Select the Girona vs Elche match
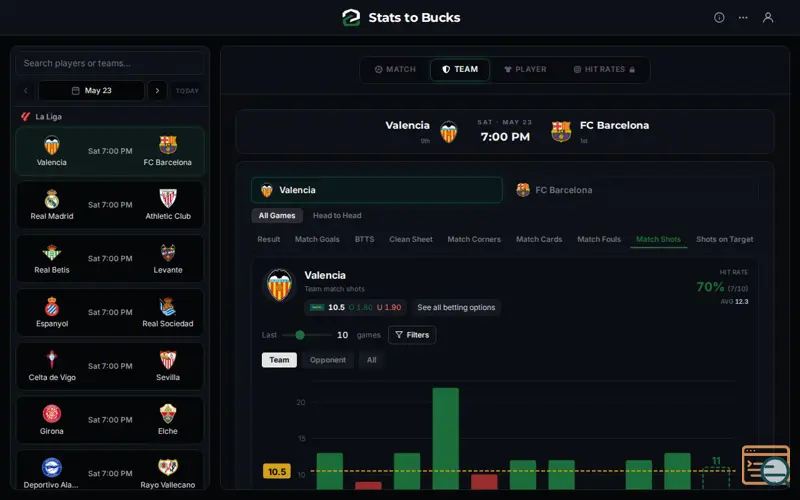Screen dimensions: 800x500 [x=110, y=420]
